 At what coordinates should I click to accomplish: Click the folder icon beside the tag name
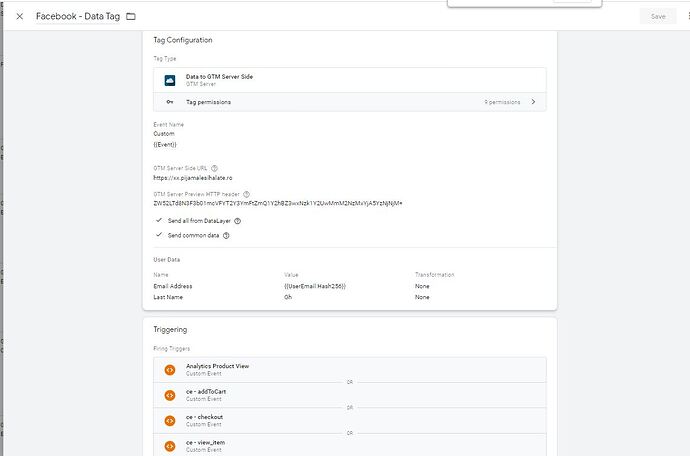click(x=131, y=16)
